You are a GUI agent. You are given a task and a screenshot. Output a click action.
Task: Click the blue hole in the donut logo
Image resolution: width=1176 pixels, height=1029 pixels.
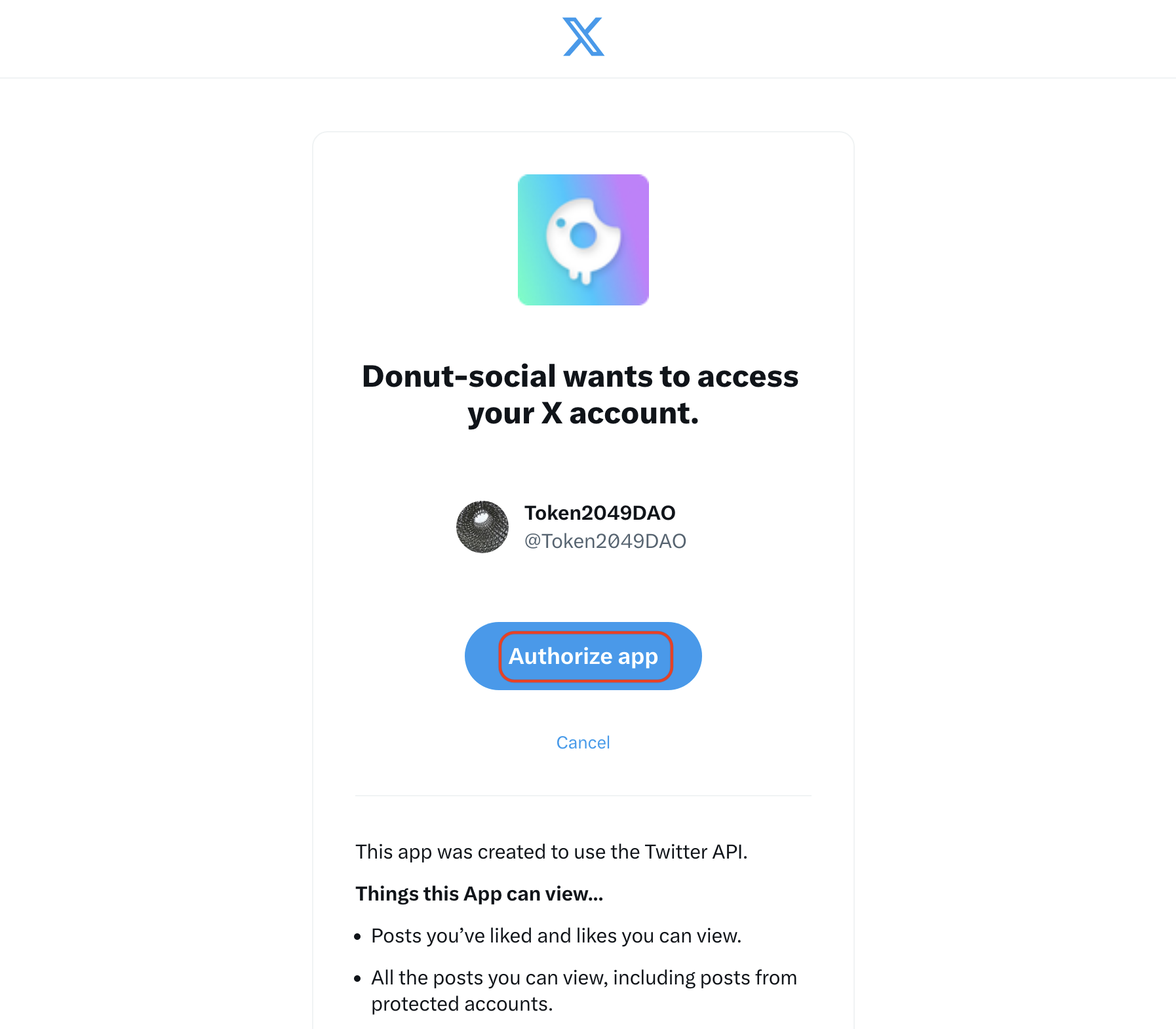pyautogui.click(x=583, y=235)
